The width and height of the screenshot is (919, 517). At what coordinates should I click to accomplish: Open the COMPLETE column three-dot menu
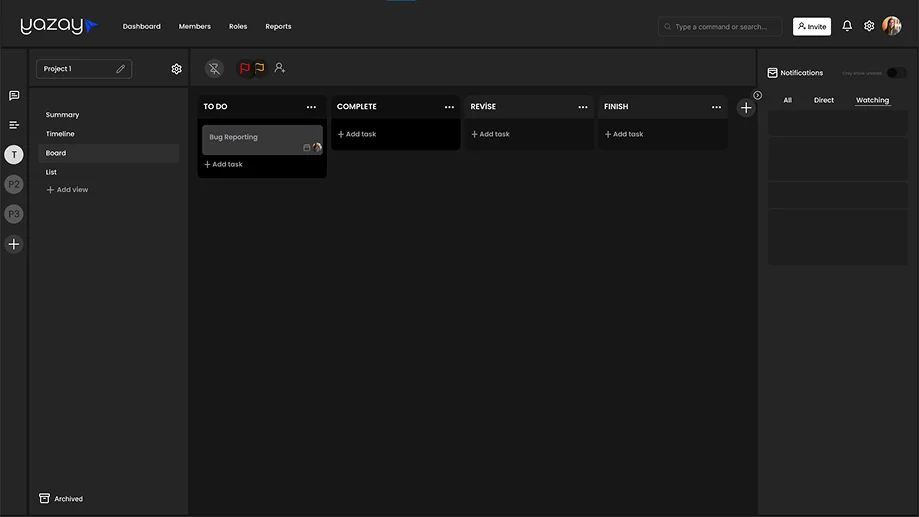point(449,107)
